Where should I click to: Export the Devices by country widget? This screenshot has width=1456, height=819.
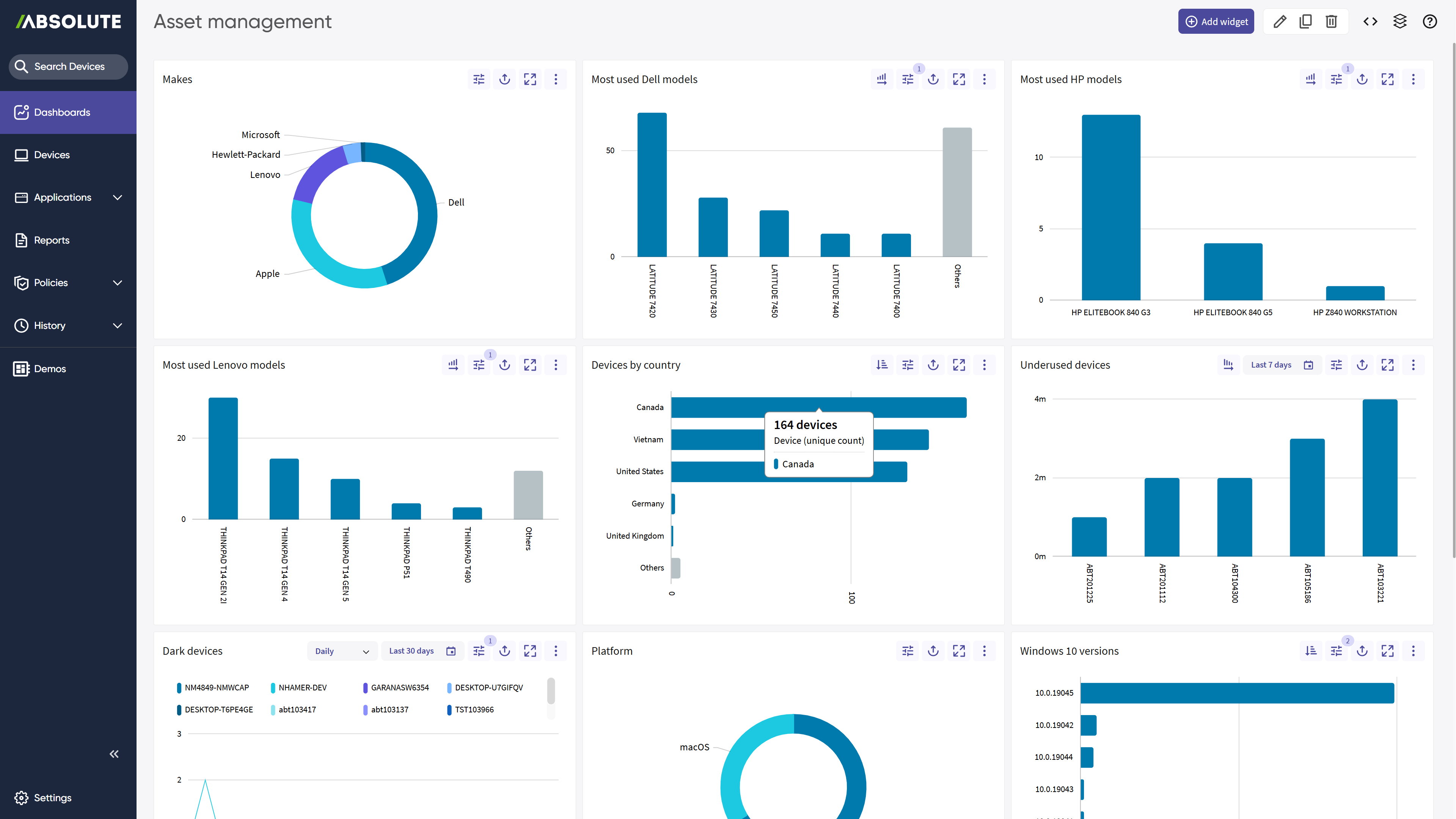tap(933, 365)
